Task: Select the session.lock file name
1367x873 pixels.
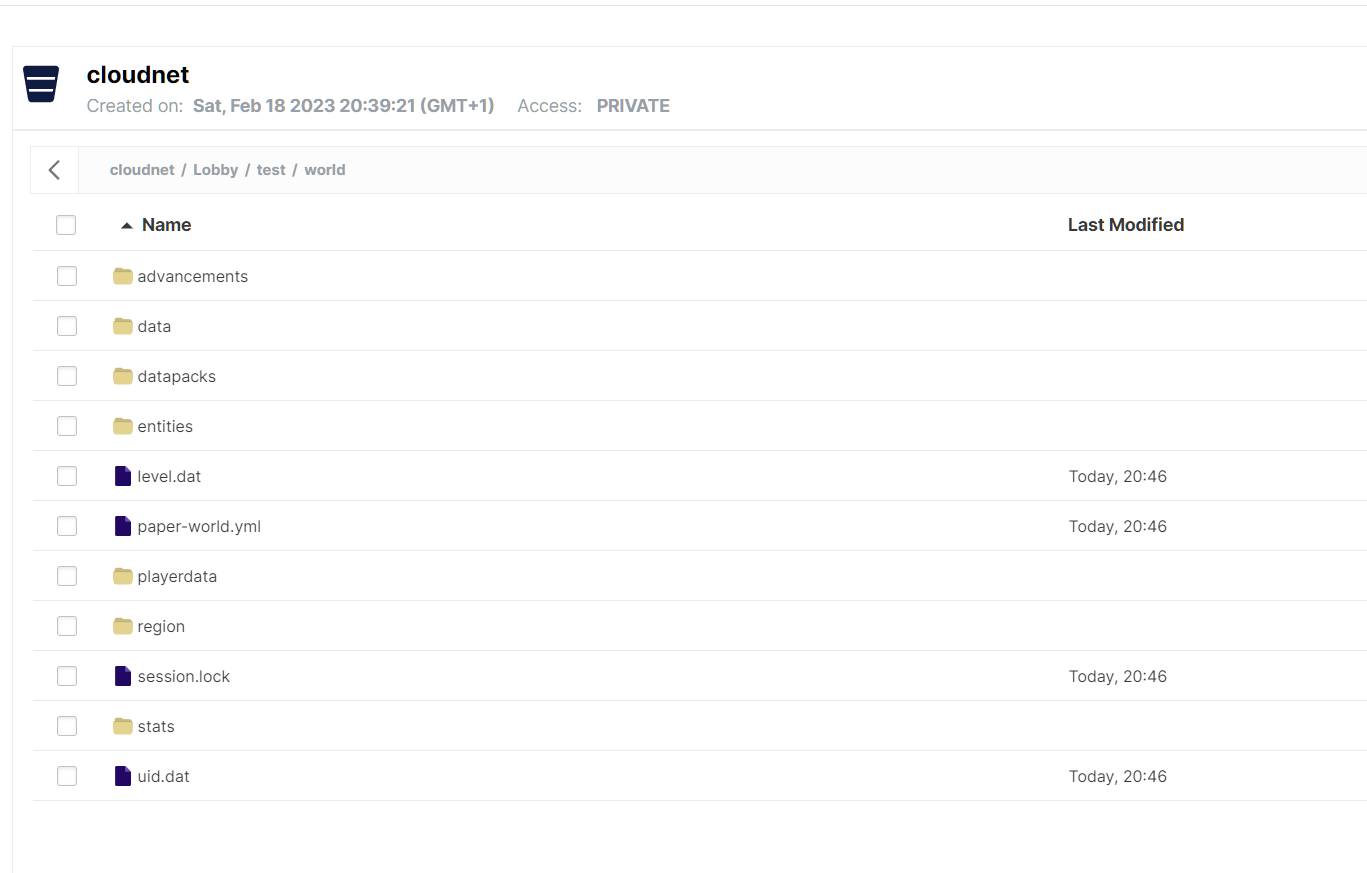Action: (184, 676)
